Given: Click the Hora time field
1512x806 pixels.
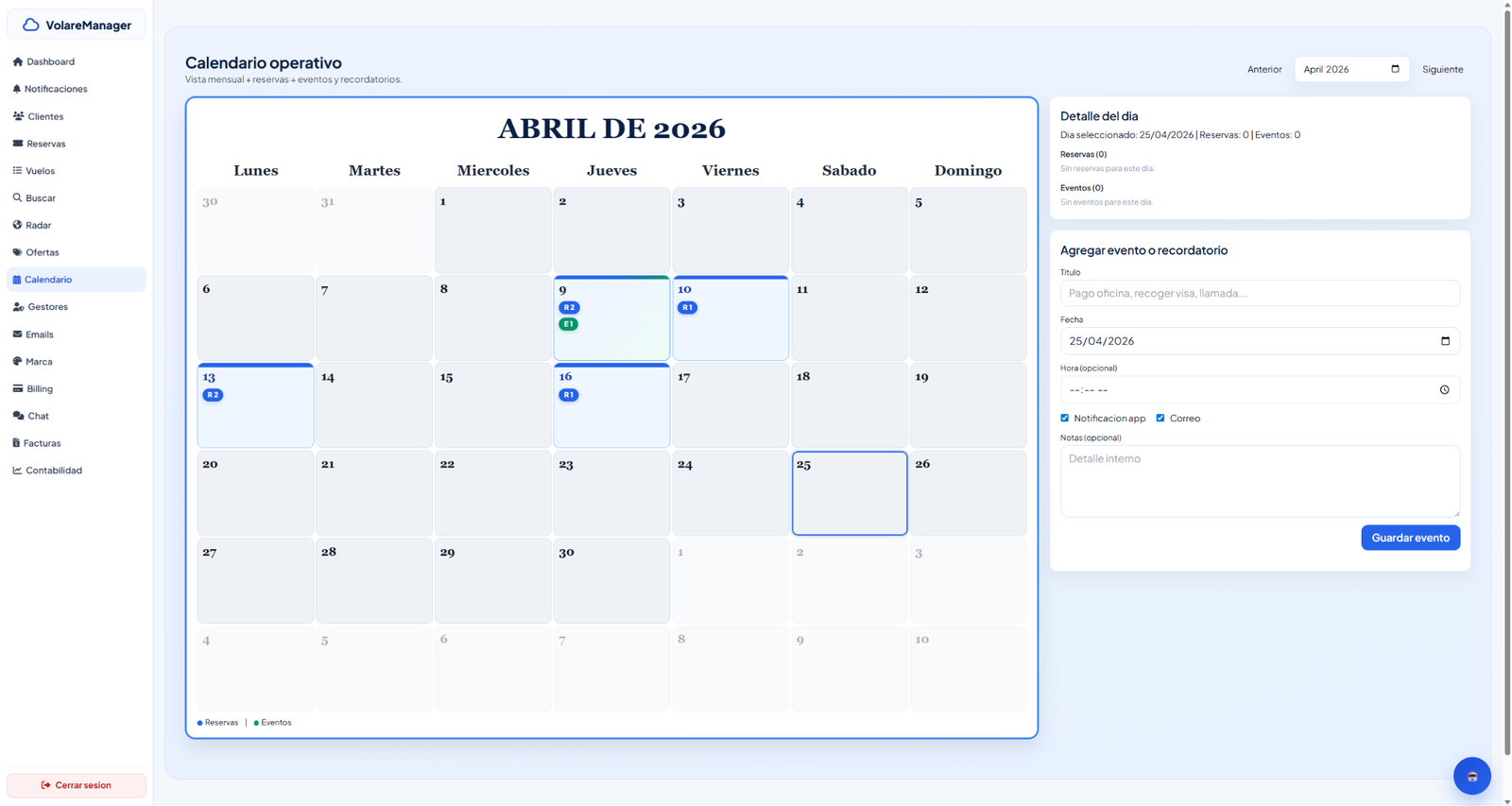Looking at the screenshot, I should [x=1260, y=389].
